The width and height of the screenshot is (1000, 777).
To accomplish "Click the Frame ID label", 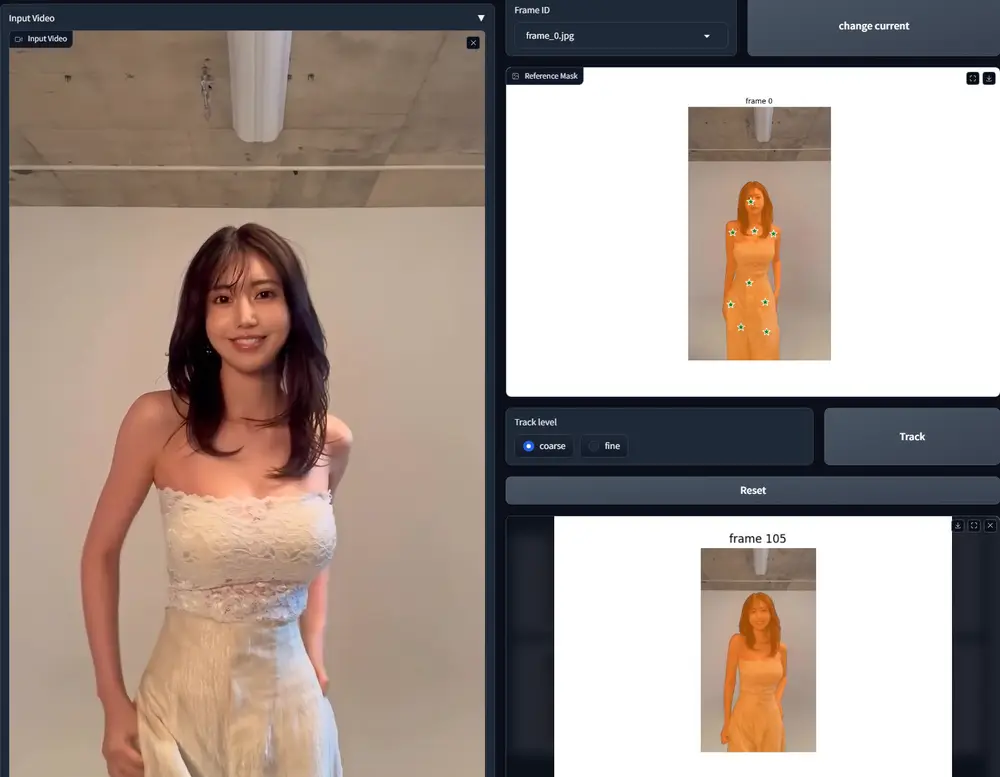I will 532,10.
